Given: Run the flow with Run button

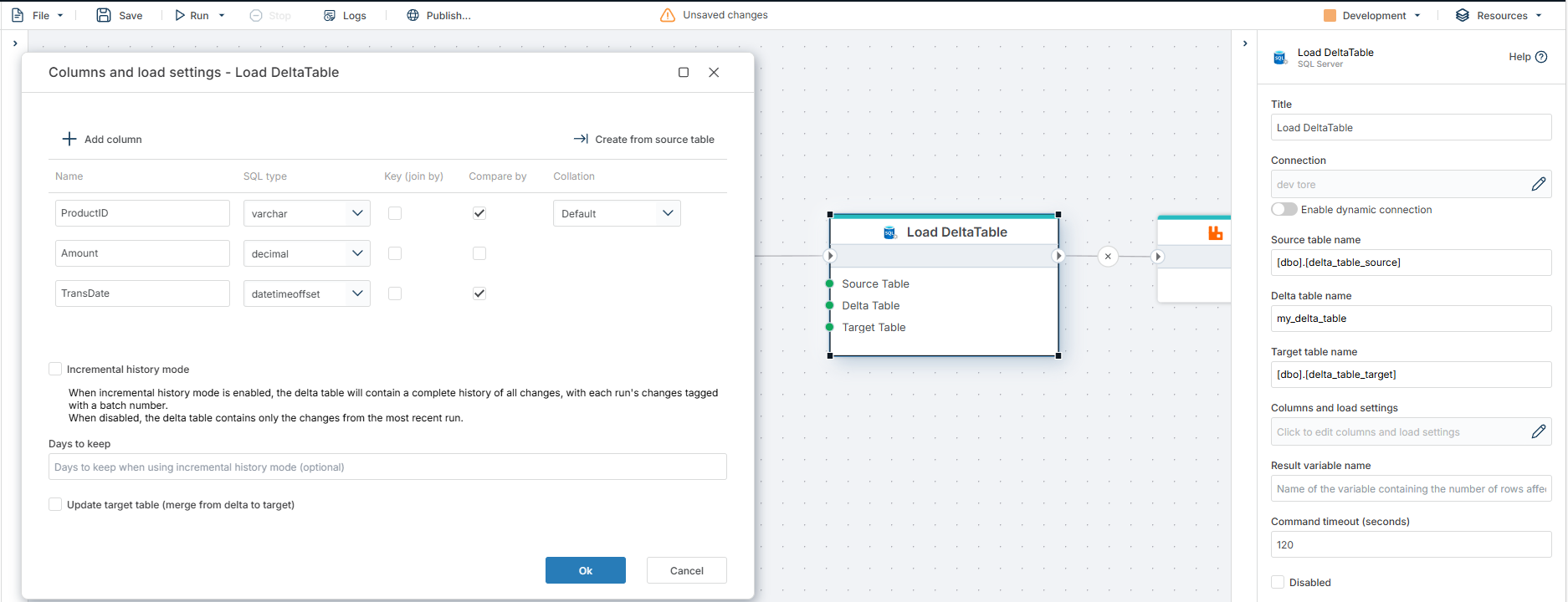Looking at the screenshot, I should click(192, 15).
